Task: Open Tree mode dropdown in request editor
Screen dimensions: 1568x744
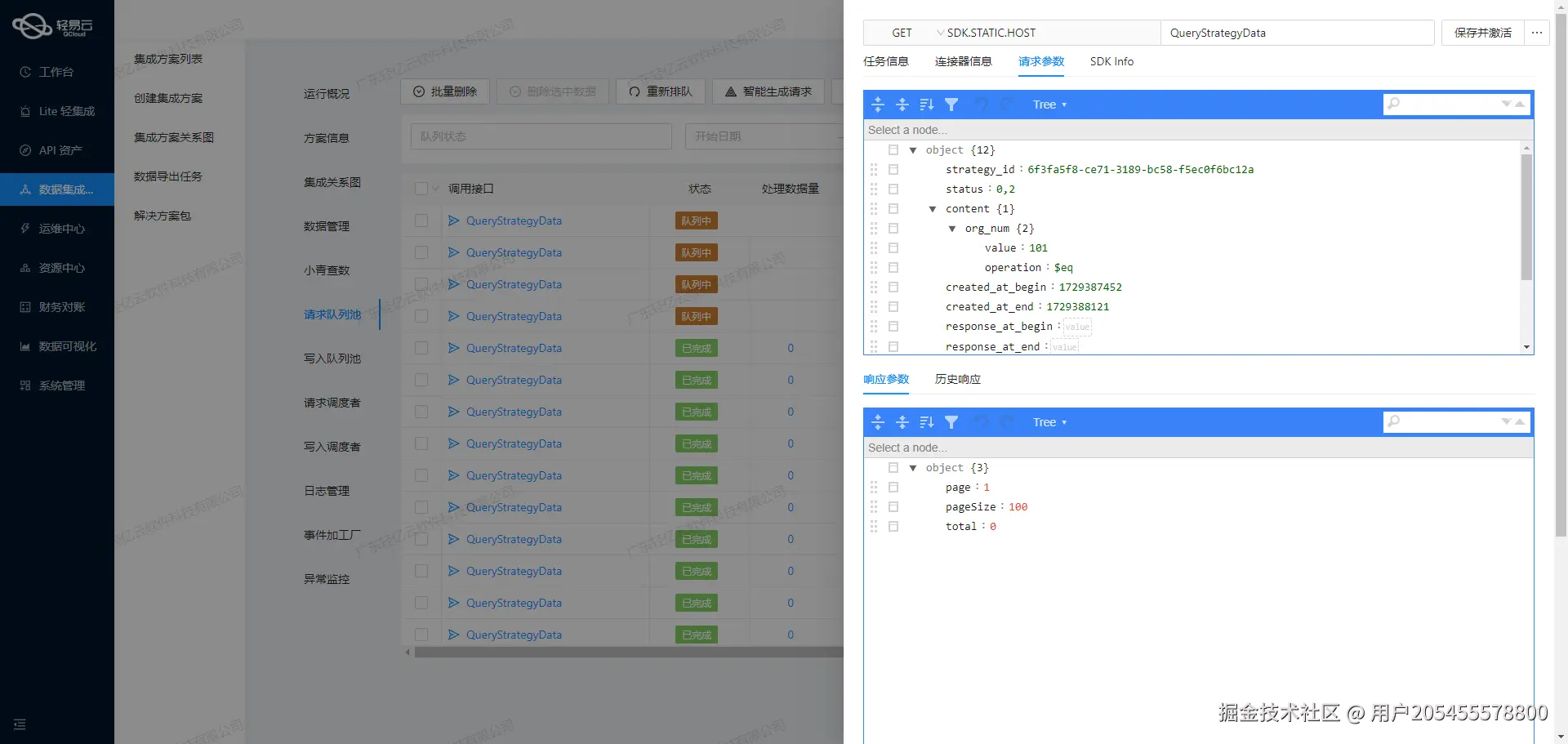Action: 1049,105
